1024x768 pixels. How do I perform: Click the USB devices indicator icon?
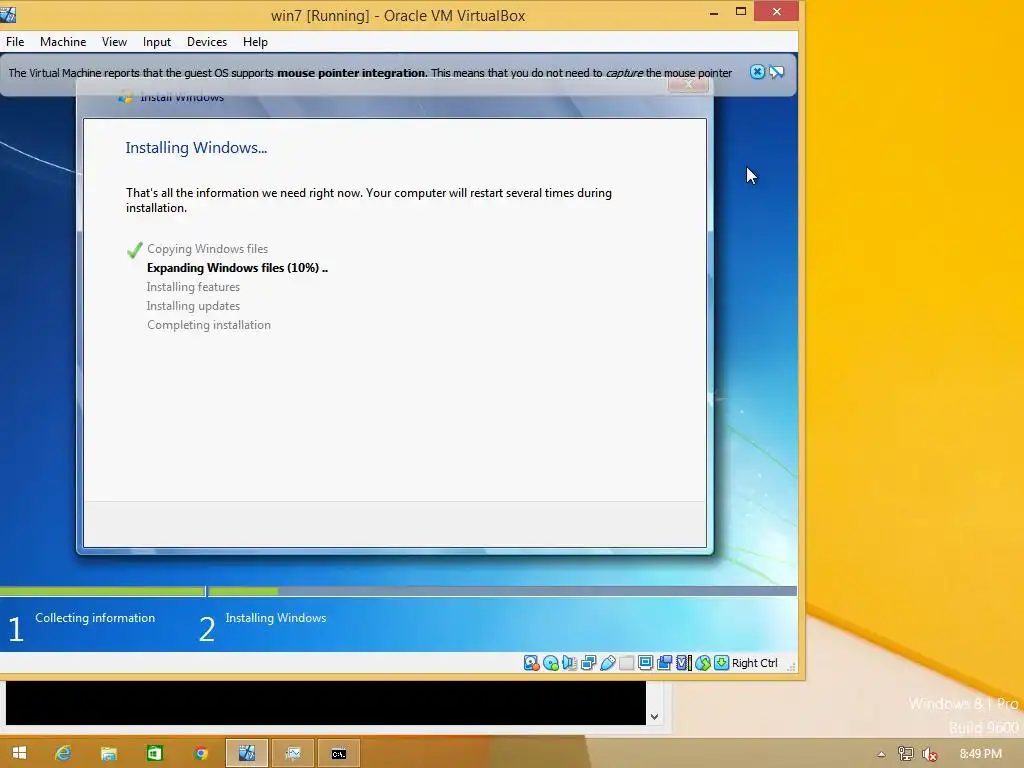click(x=607, y=663)
